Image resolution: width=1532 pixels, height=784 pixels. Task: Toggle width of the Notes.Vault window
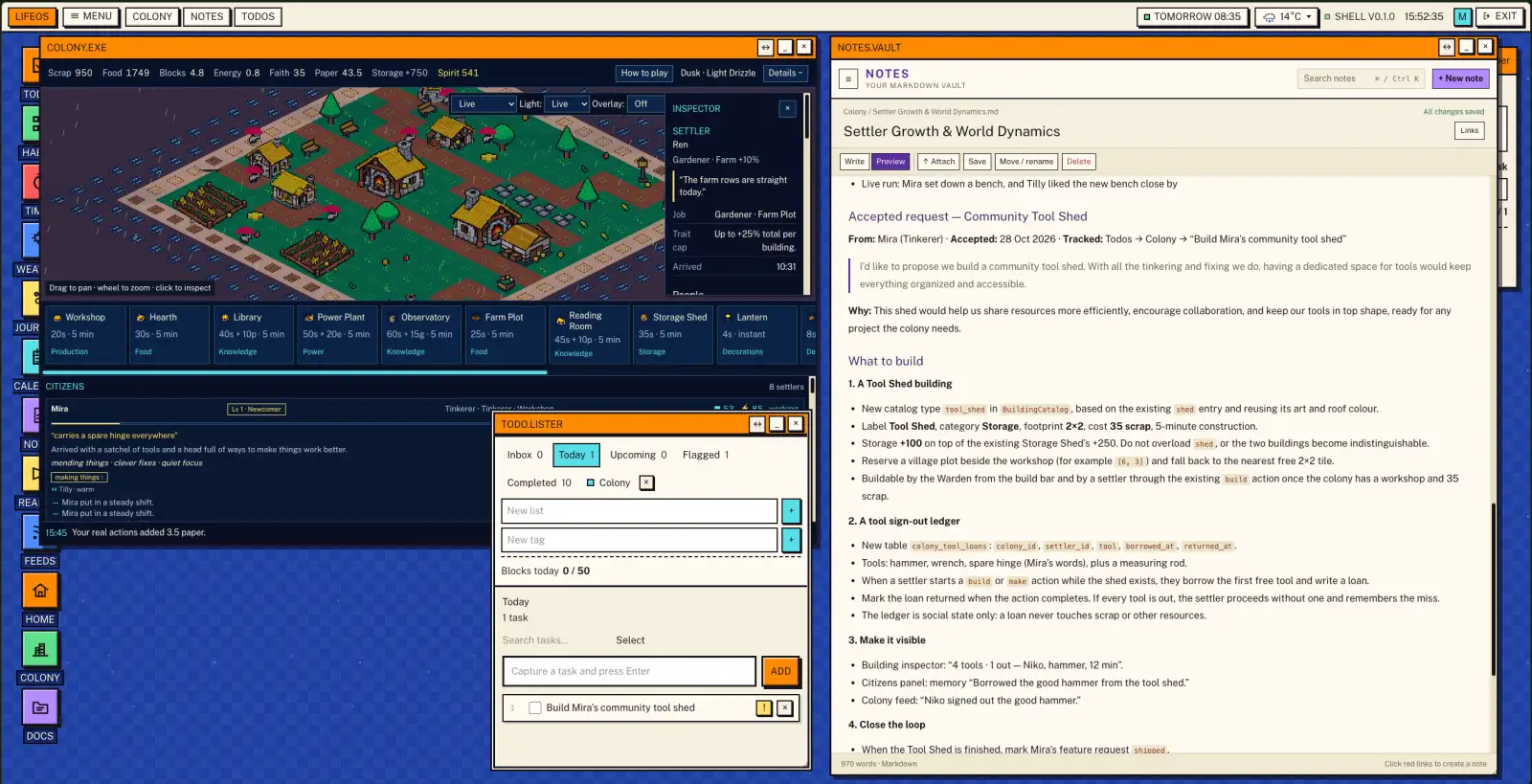tap(1447, 47)
